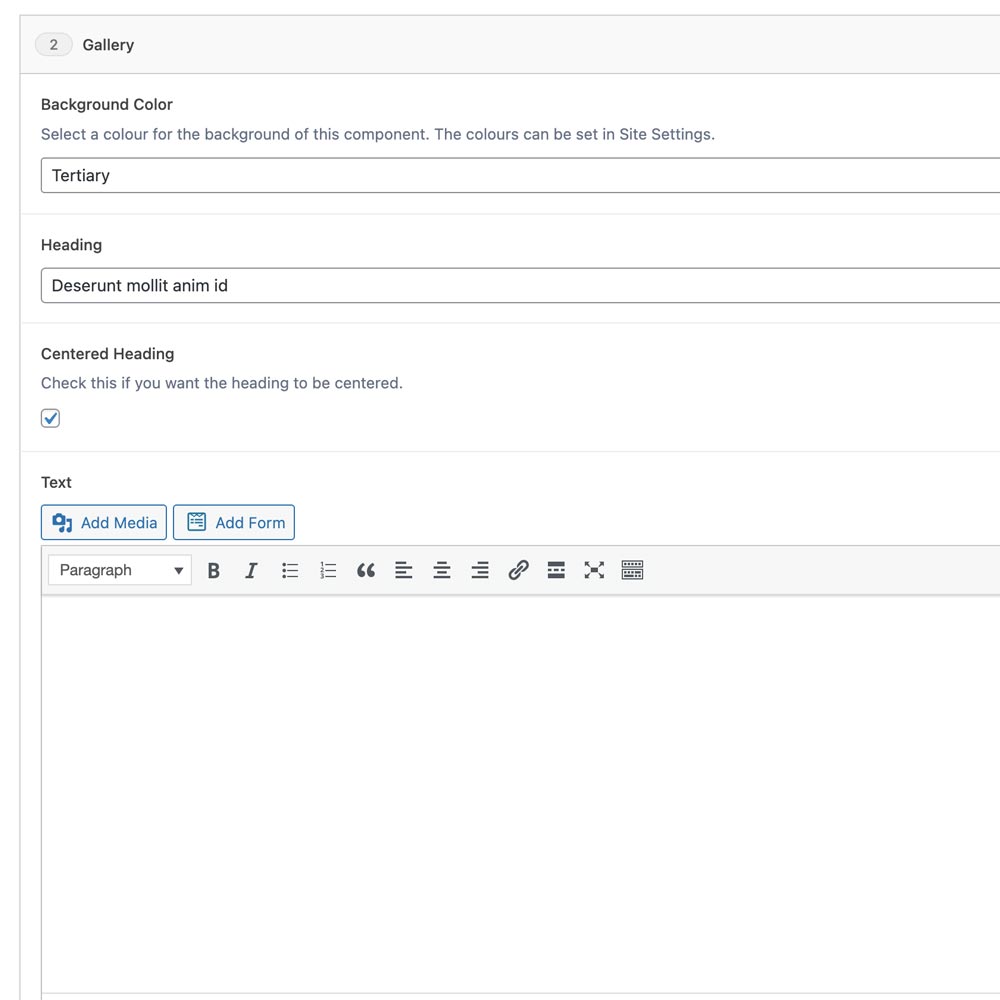Toggle the editor toolbar (kitchen sink)
Viewport: 1000px width, 1000px height.
(x=632, y=570)
